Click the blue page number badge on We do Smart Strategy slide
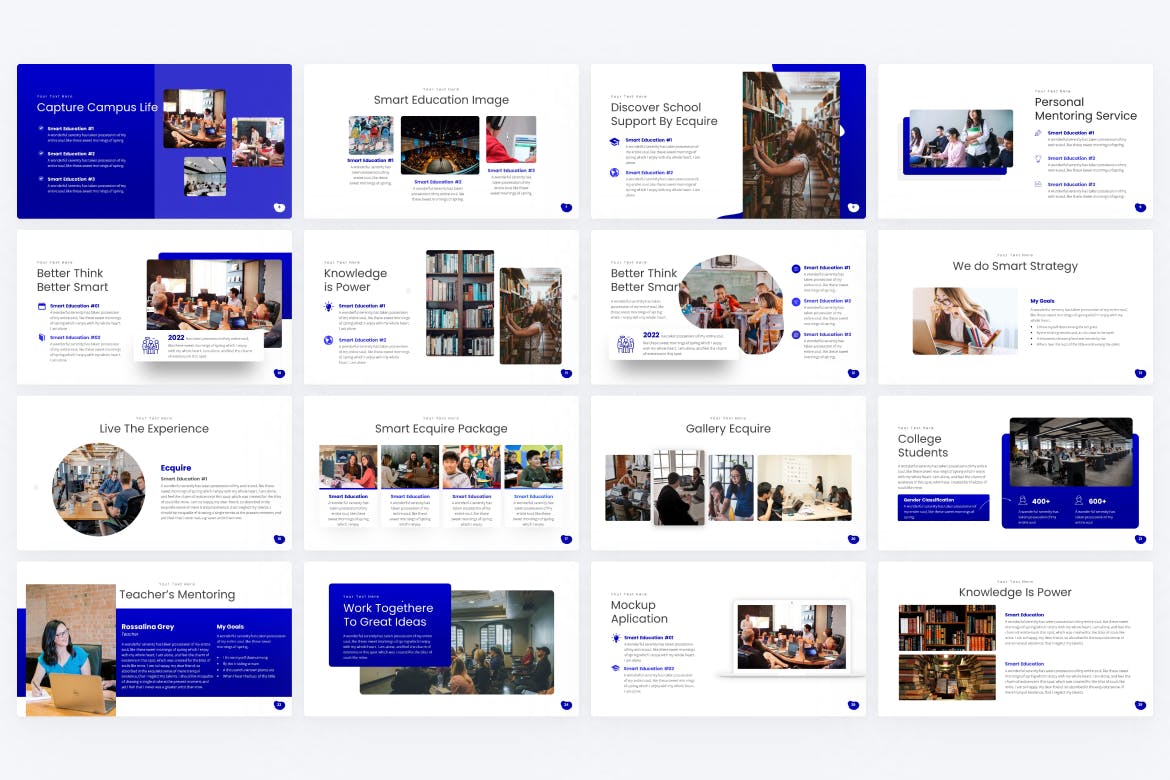 [x=1140, y=373]
